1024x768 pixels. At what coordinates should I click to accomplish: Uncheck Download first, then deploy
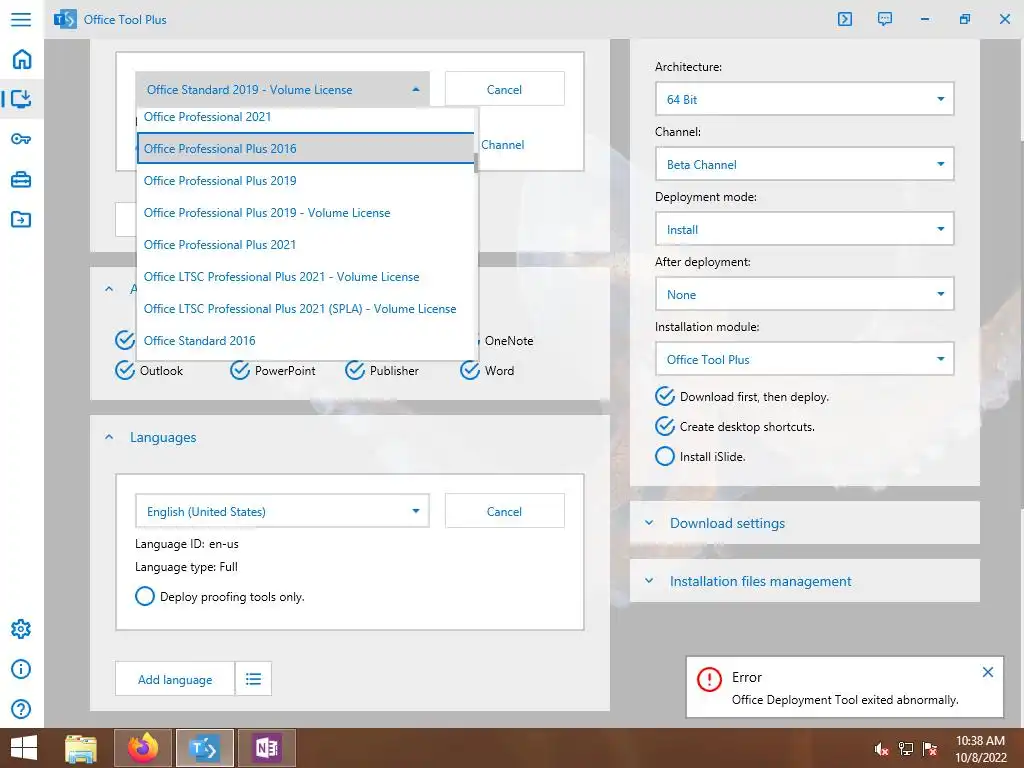coord(665,396)
